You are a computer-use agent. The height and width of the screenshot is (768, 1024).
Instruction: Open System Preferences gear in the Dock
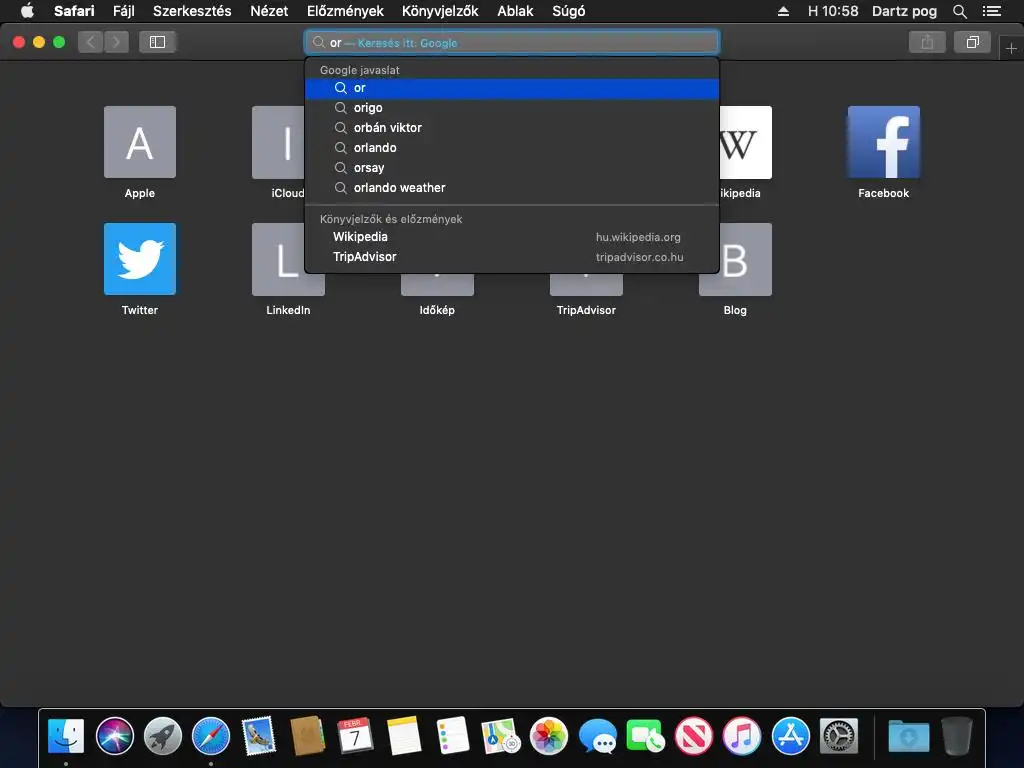(x=839, y=736)
